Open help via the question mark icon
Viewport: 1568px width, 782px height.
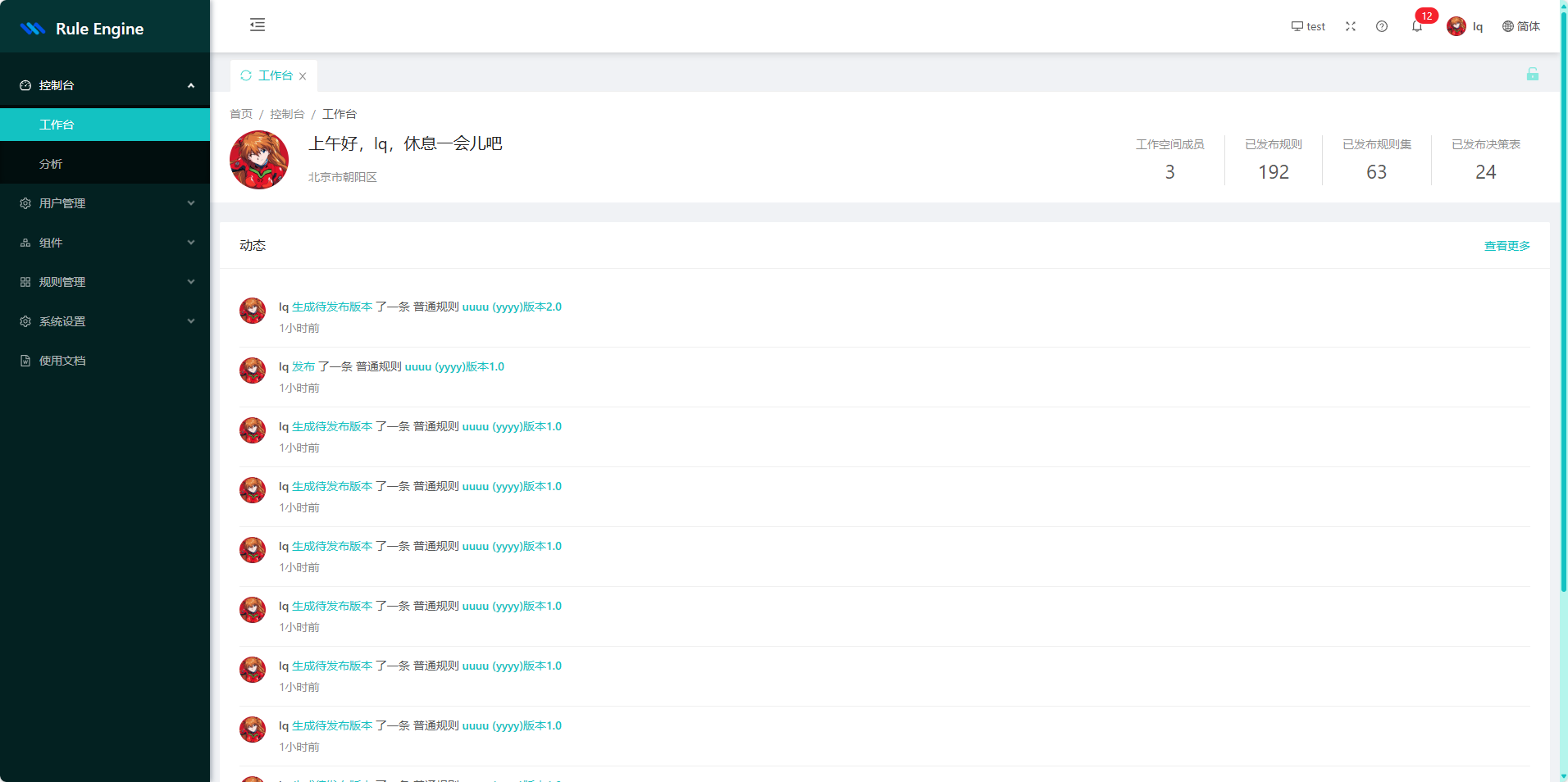point(1382,26)
